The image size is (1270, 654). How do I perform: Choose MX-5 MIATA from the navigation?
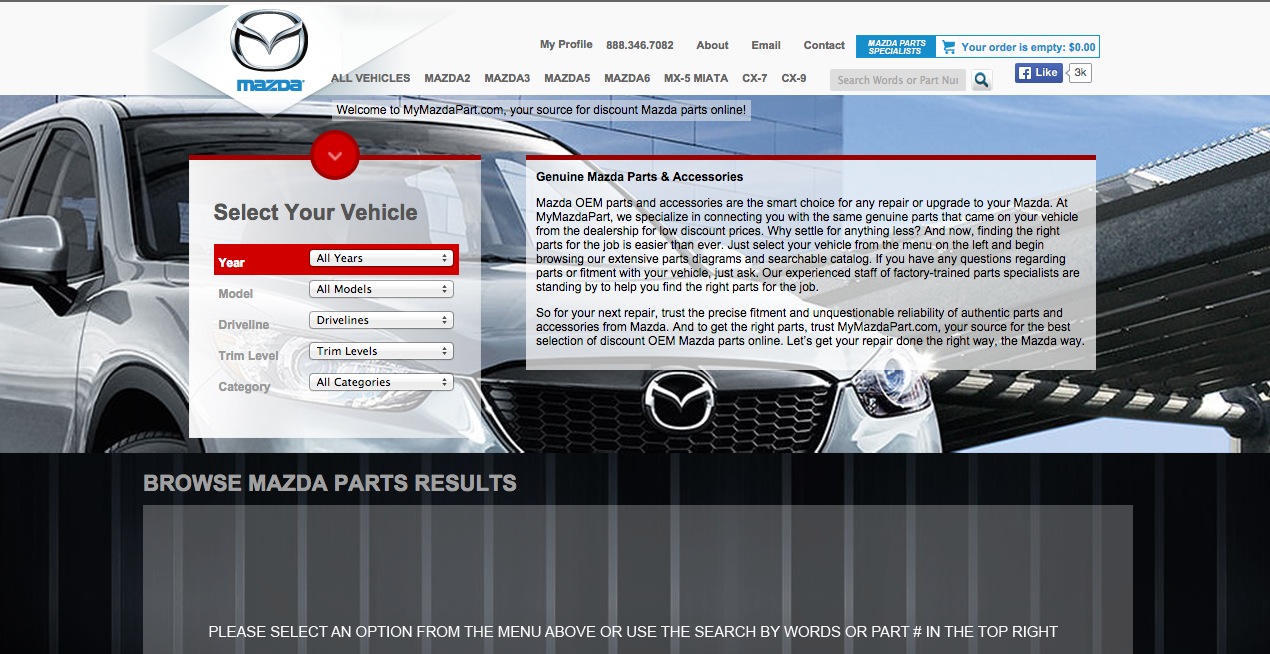click(x=696, y=78)
